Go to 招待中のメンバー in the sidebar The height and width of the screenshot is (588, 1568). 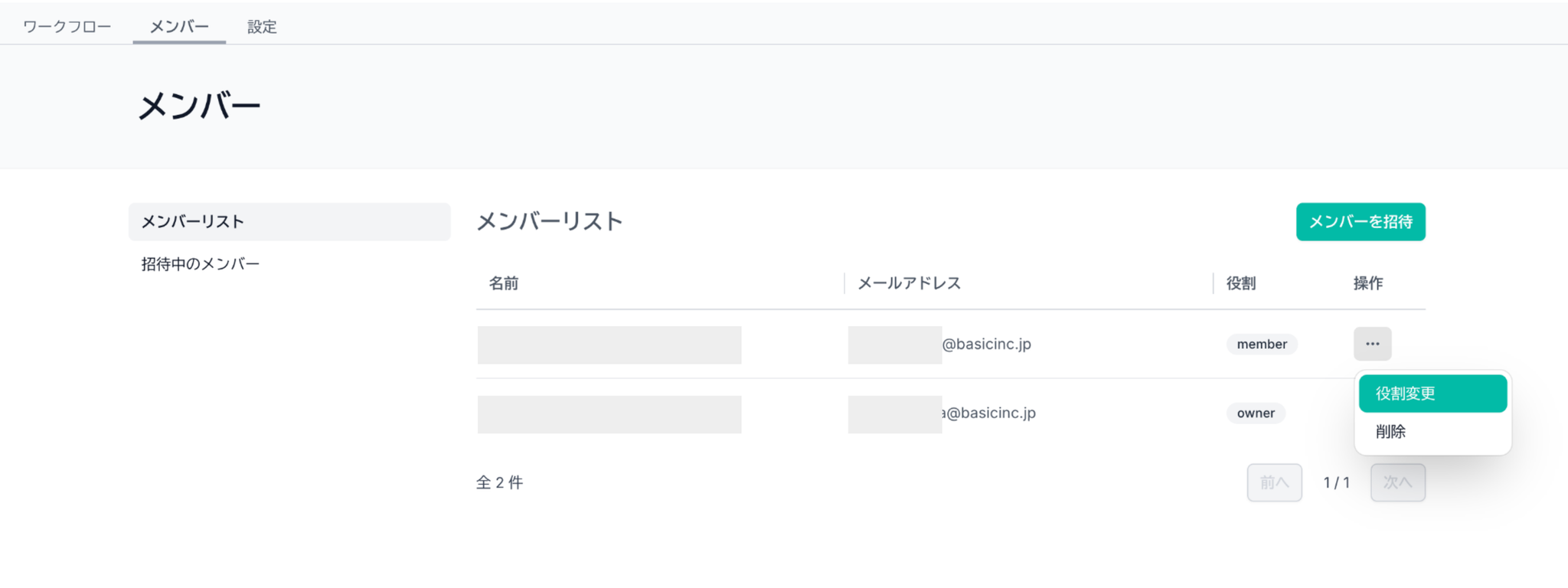pyautogui.click(x=201, y=264)
